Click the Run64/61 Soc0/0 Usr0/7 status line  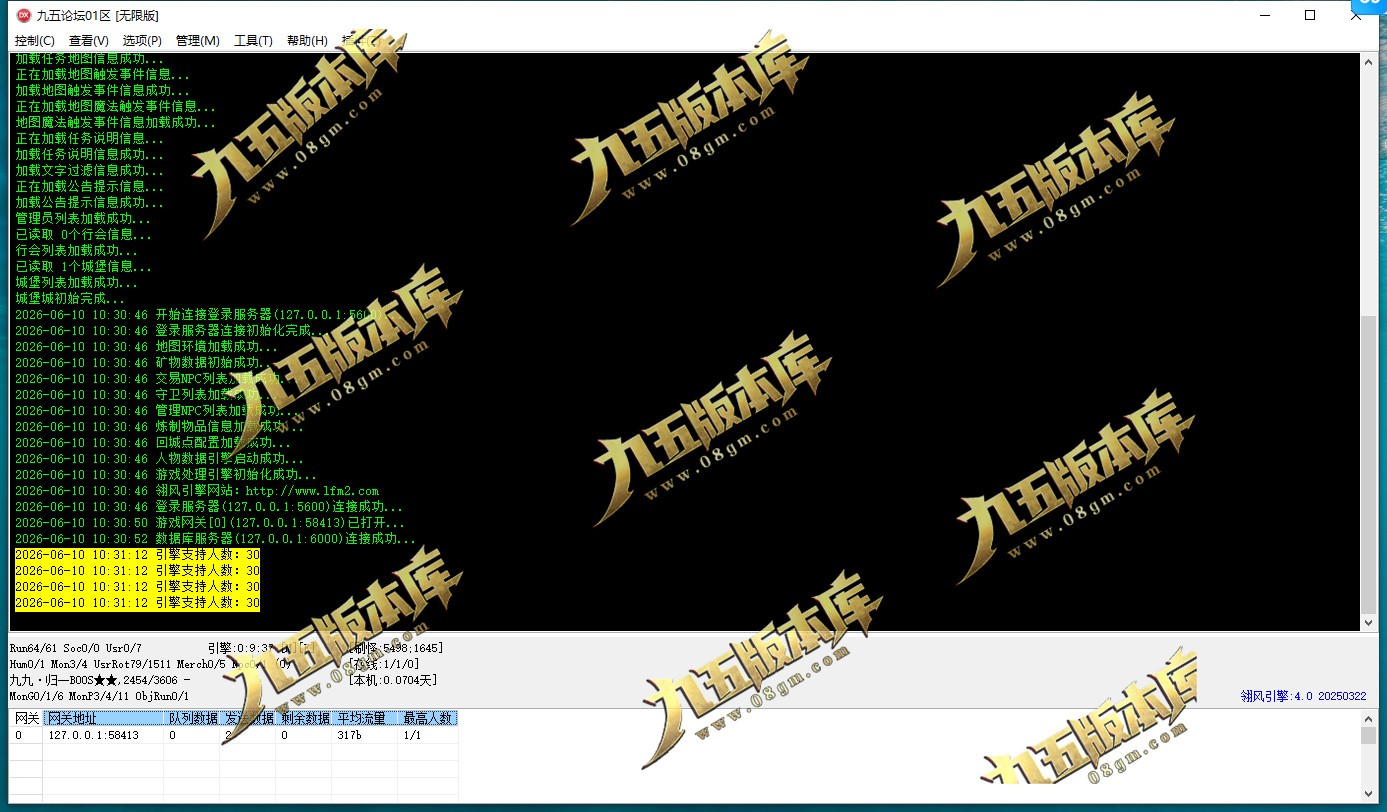[75, 648]
